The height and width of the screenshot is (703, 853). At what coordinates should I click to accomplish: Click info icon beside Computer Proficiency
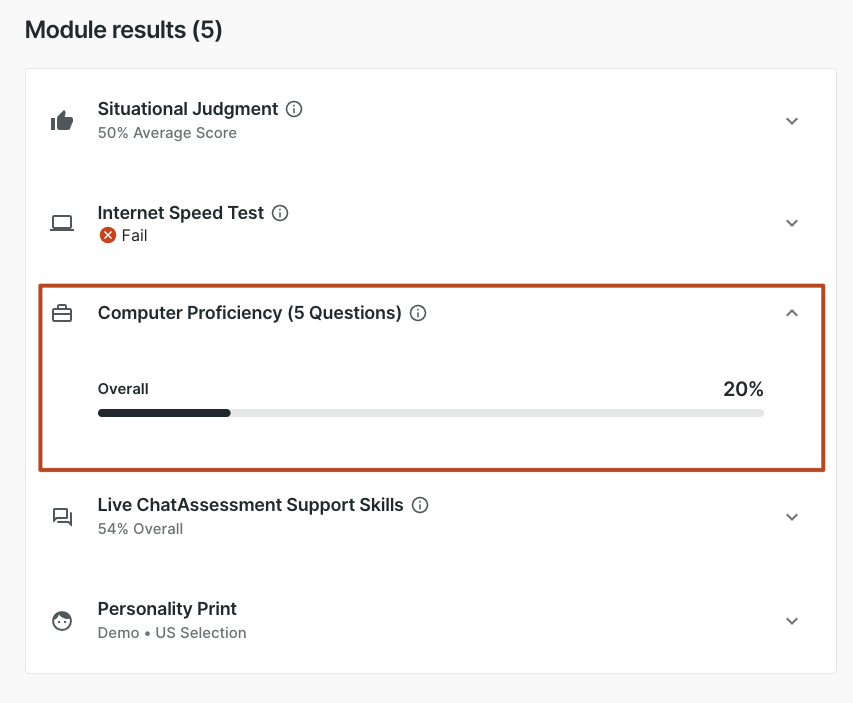tap(419, 313)
